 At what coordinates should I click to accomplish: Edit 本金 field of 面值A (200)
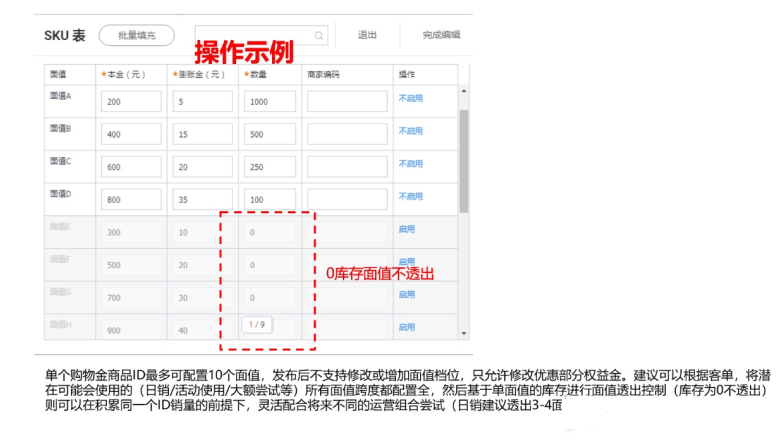(131, 101)
